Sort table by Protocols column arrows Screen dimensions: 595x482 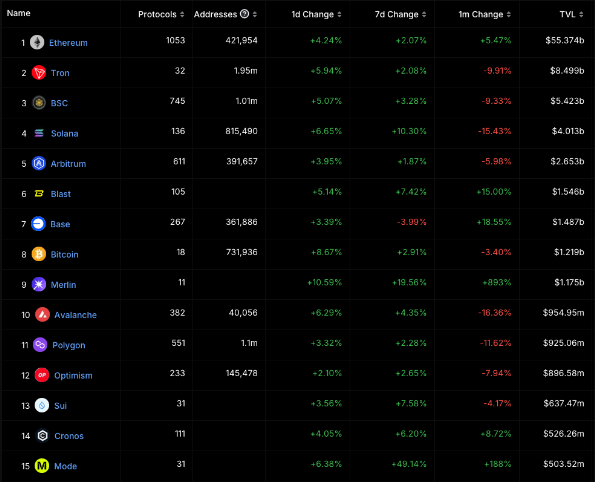[x=182, y=14]
